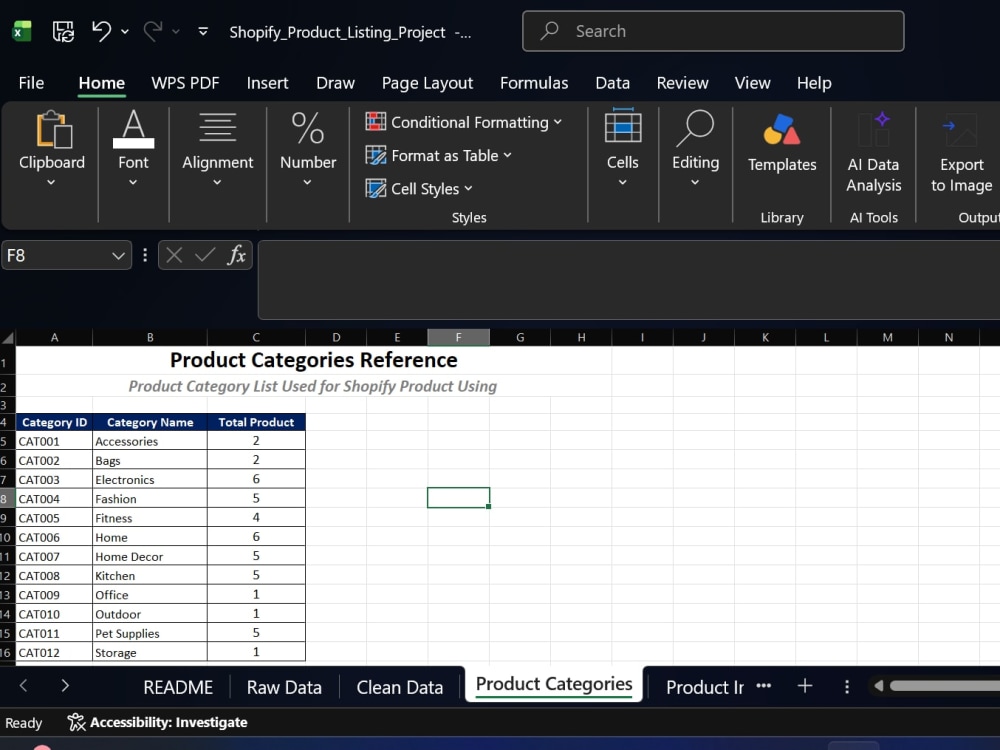
Task: Open the Insert Function fx dialog
Action: [x=237, y=255]
